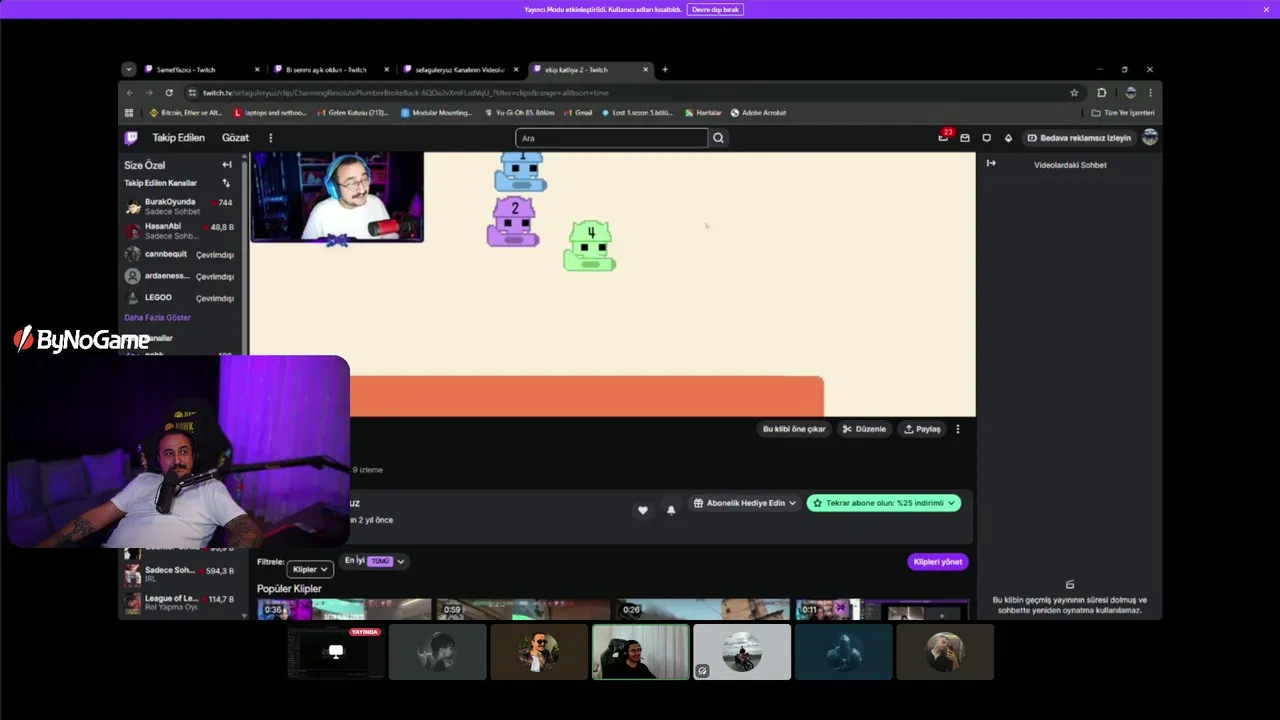
Task: Click in the Ara search field
Action: 611,138
